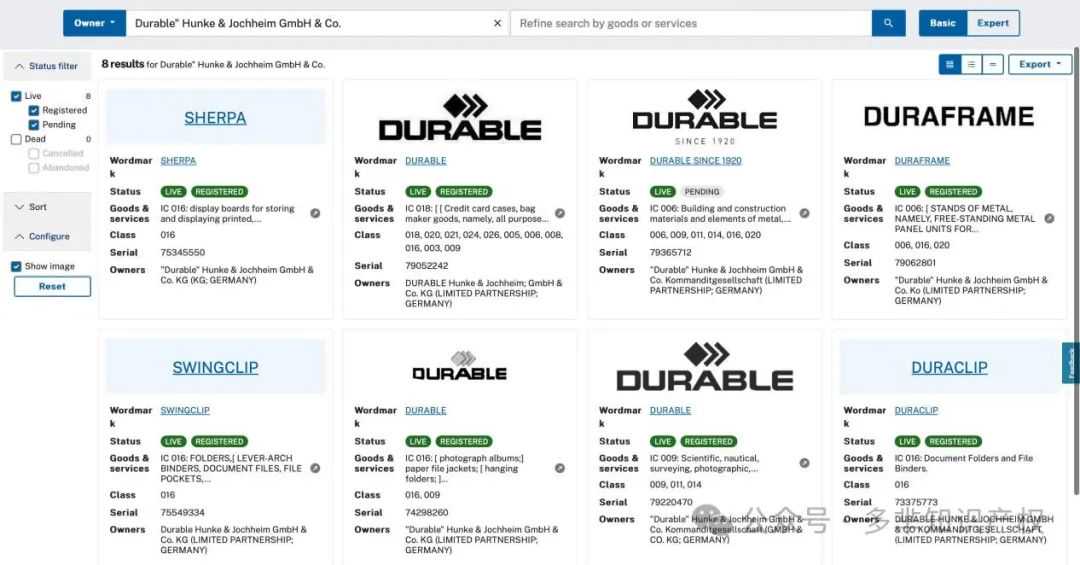1080x565 pixels.
Task: Click serial number 73375773
Action: 916,502
